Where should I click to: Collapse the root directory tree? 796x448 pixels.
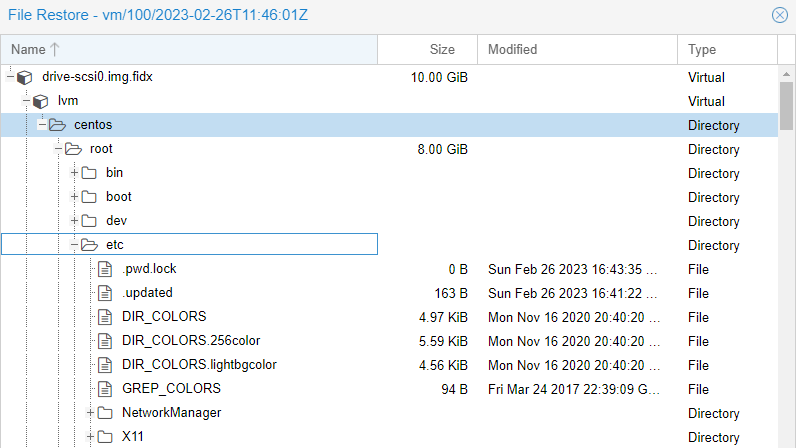pyautogui.click(x=58, y=149)
